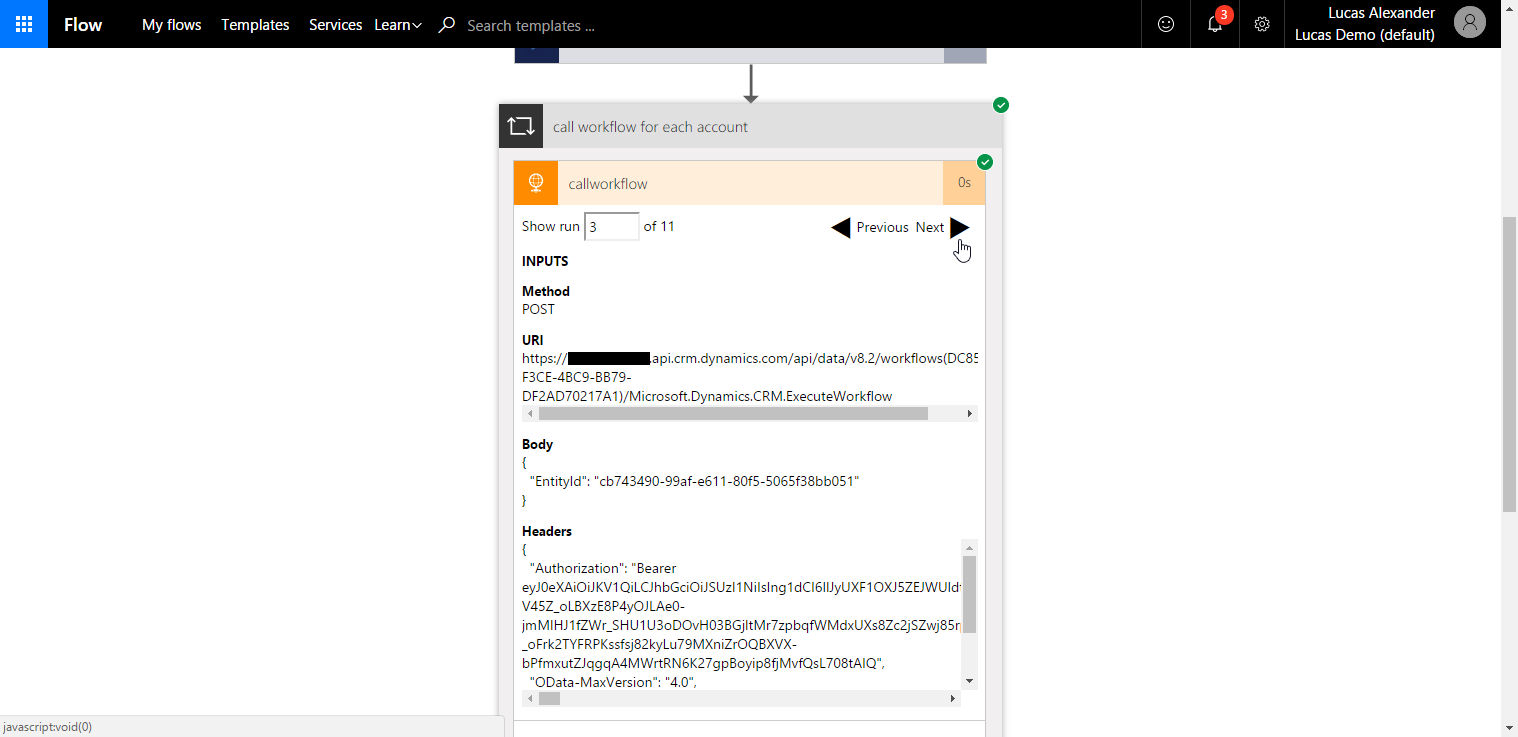
Task: Click URI scrollbar left arrow
Action: 529,413
